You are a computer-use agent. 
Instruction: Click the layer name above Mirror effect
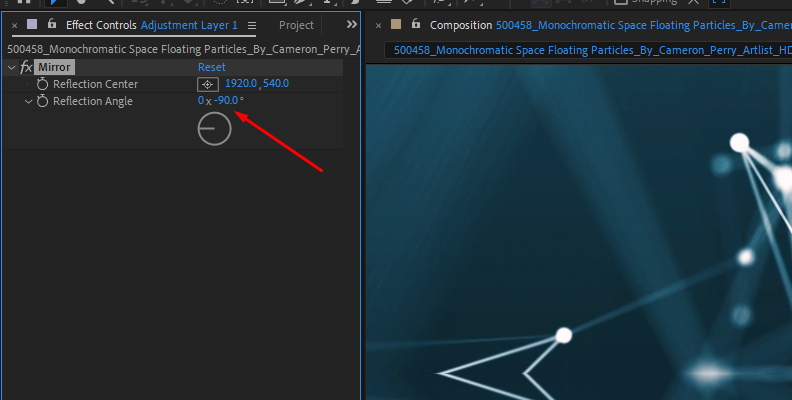(x=184, y=49)
